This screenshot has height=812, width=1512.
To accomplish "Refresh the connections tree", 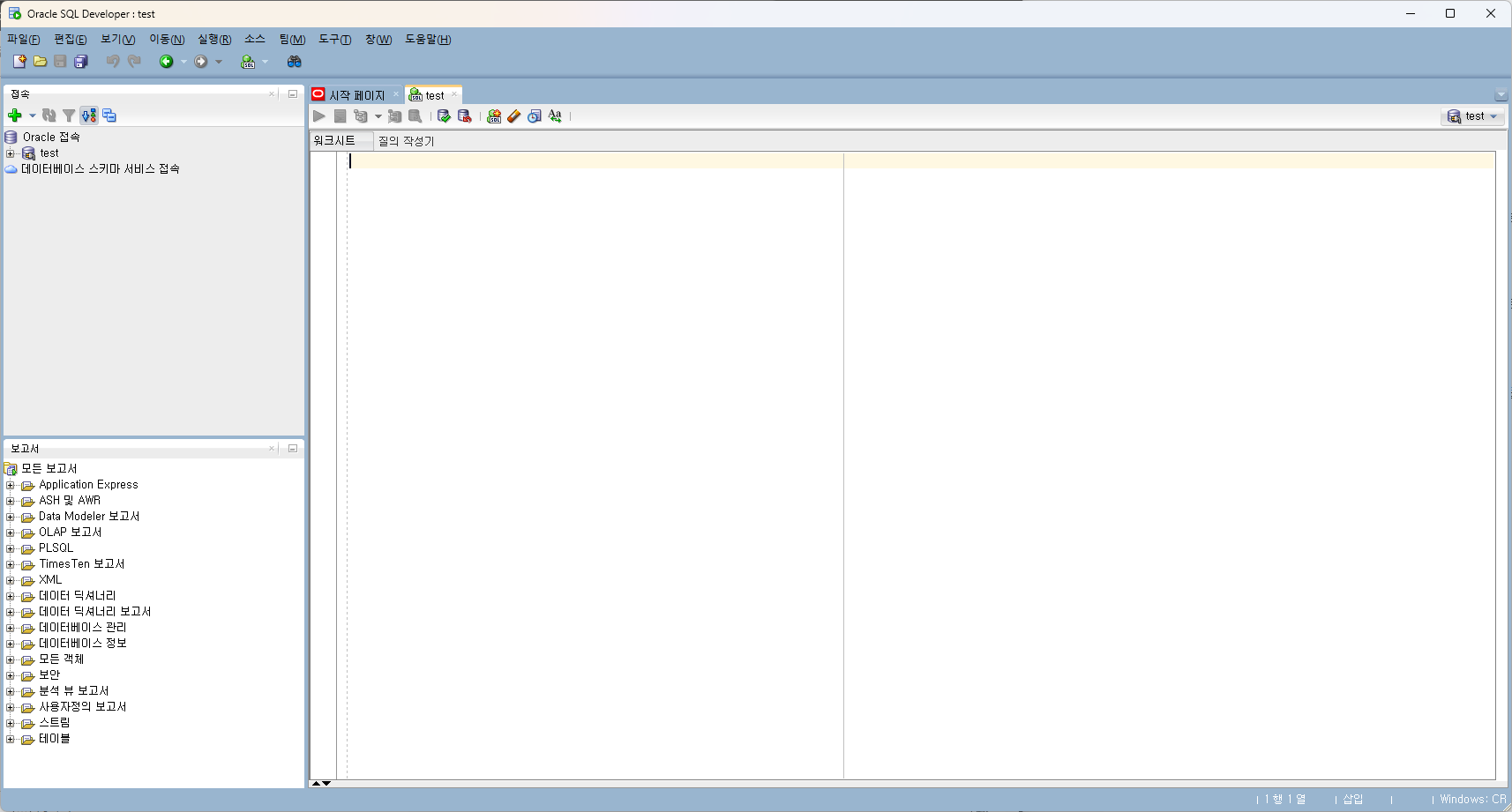I will tap(49, 115).
